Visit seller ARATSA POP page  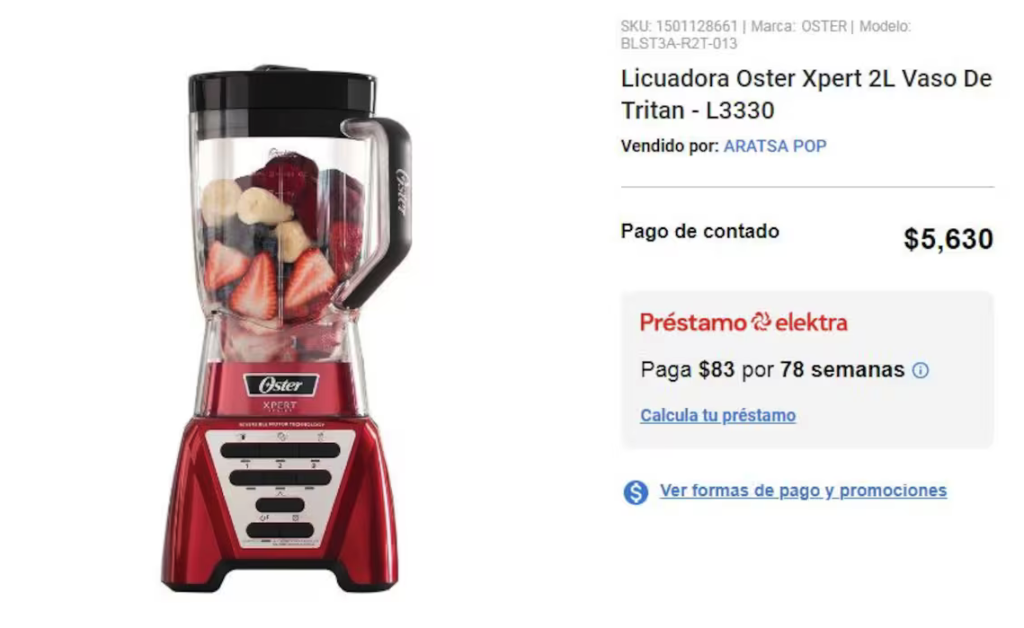pos(775,146)
